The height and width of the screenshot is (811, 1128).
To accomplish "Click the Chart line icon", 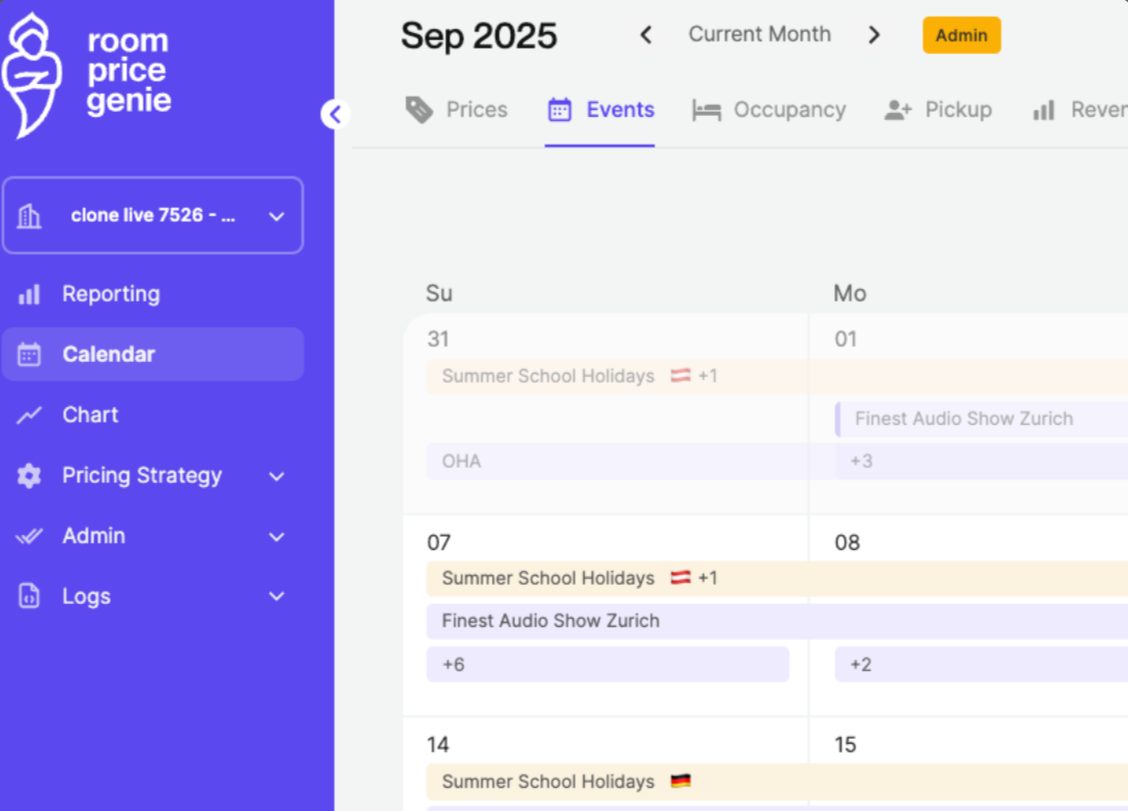I will coord(29,415).
